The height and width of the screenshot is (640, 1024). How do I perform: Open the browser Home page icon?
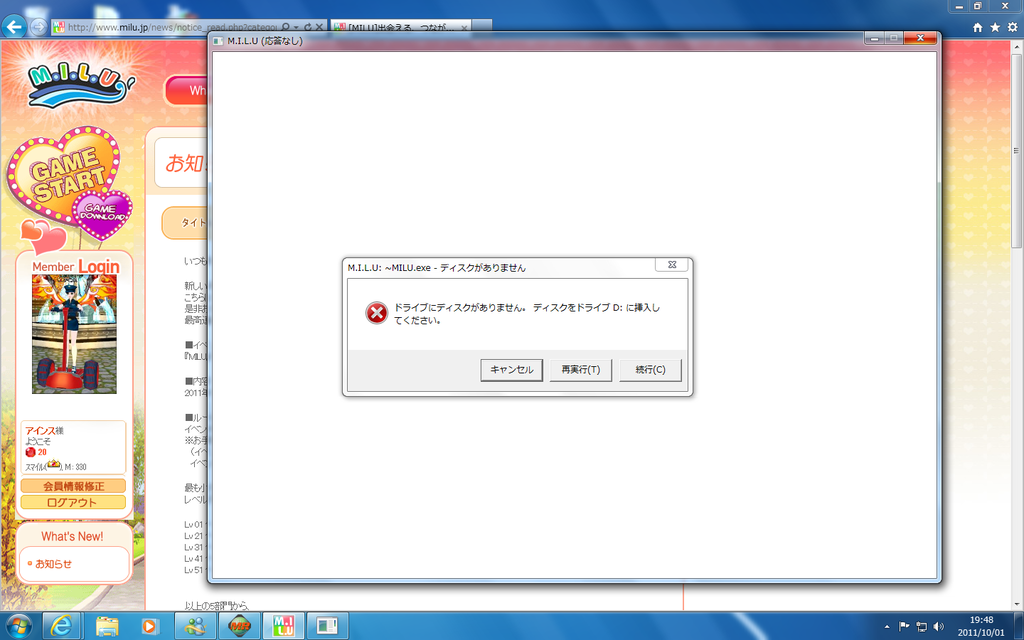(x=978, y=27)
